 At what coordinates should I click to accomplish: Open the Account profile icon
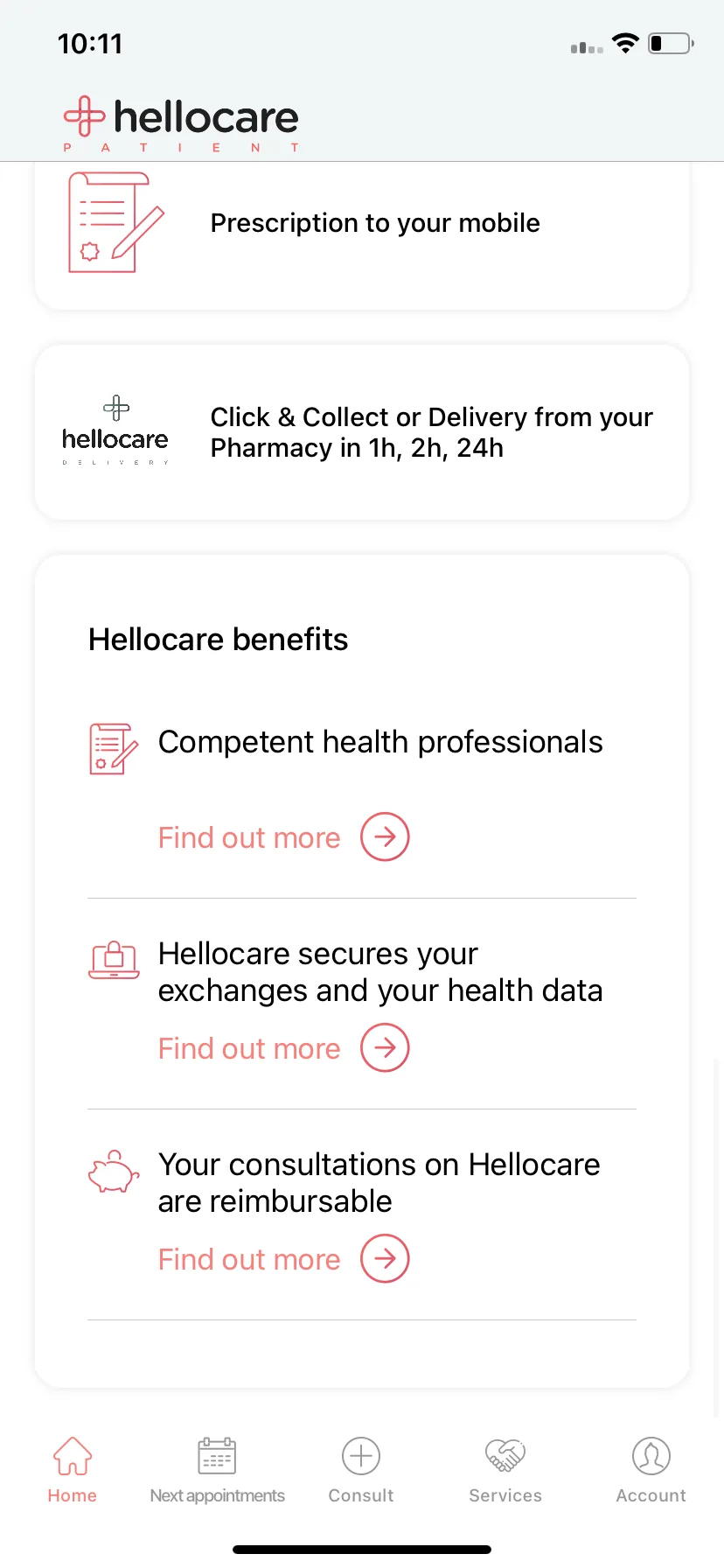click(x=651, y=1456)
